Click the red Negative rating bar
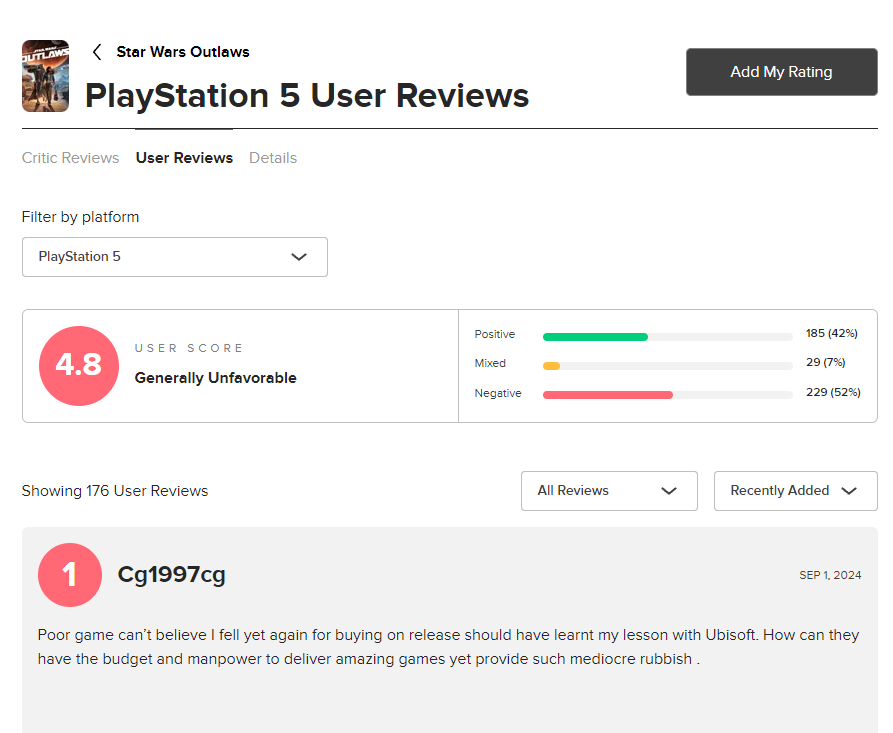893x733 pixels. pos(607,395)
